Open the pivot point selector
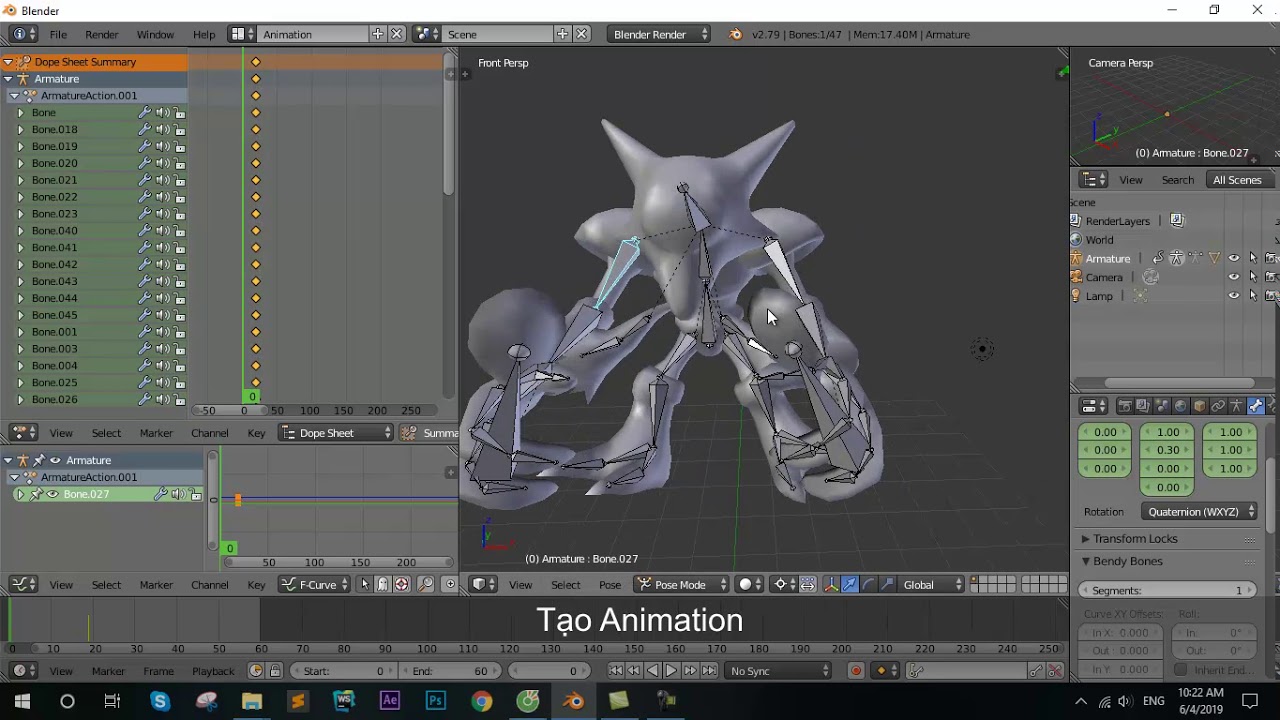 [x=786, y=585]
